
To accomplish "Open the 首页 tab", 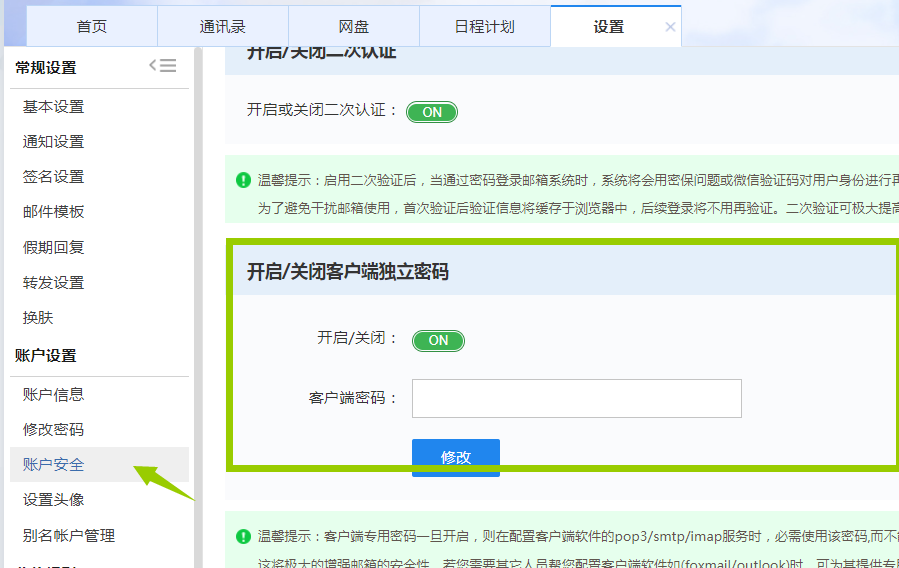I will pos(92,27).
